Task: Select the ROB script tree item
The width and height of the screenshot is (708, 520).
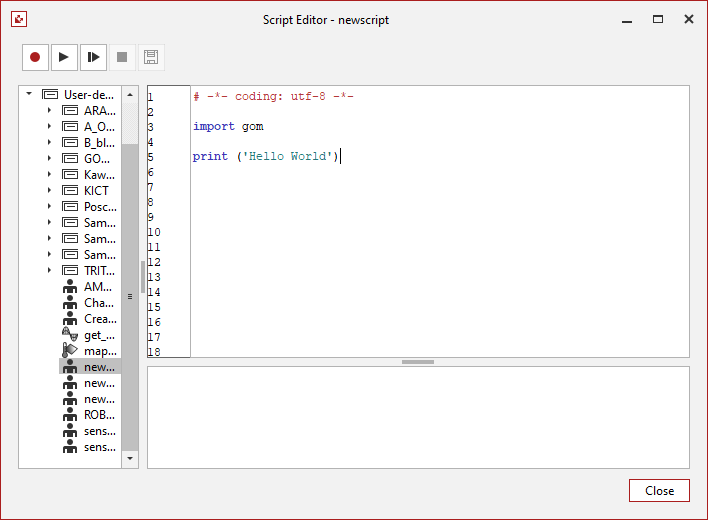Action: point(98,415)
